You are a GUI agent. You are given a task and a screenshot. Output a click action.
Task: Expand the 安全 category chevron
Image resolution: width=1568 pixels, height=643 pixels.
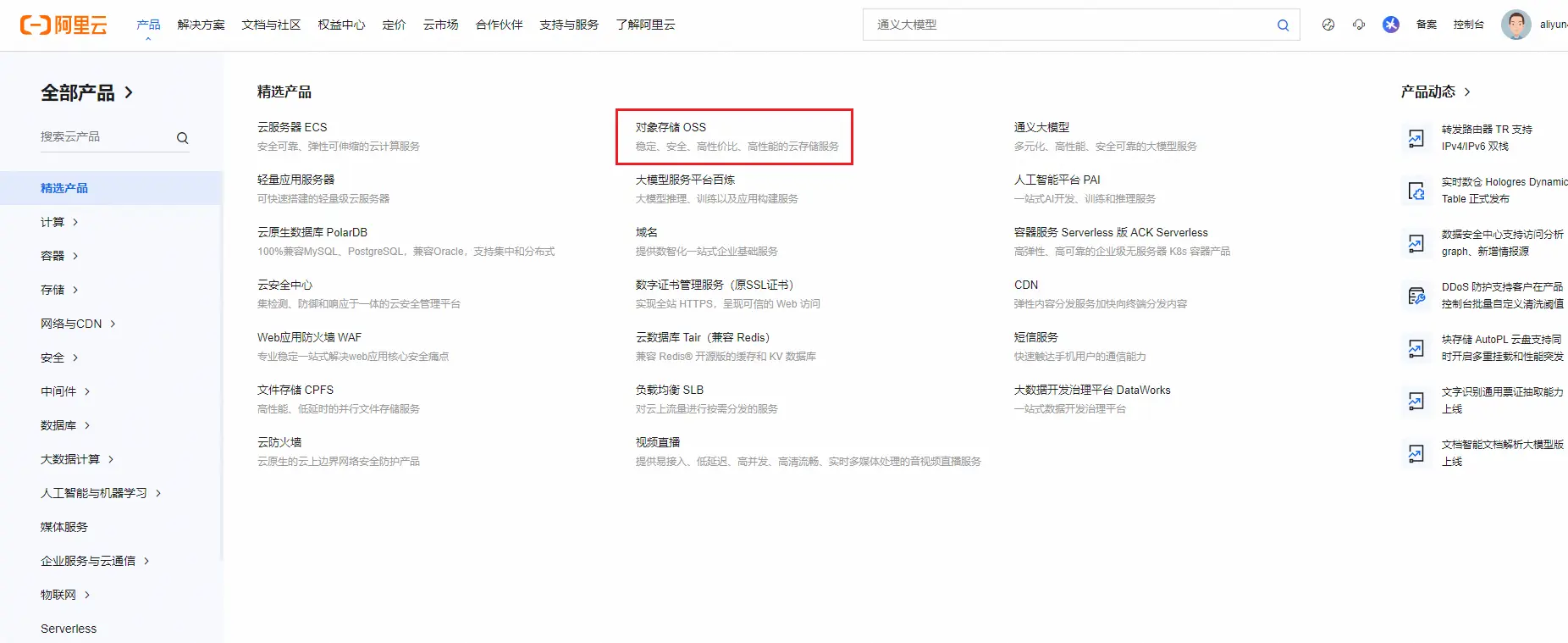click(x=75, y=358)
